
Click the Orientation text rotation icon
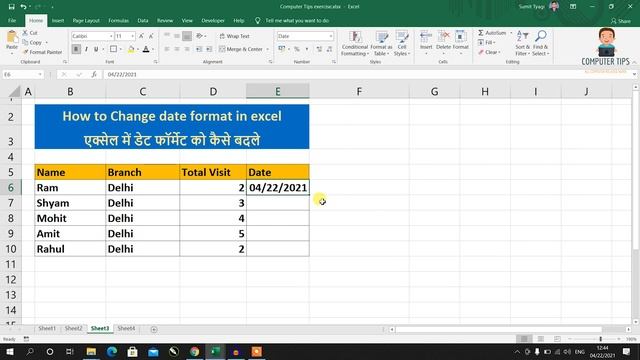point(199,36)
